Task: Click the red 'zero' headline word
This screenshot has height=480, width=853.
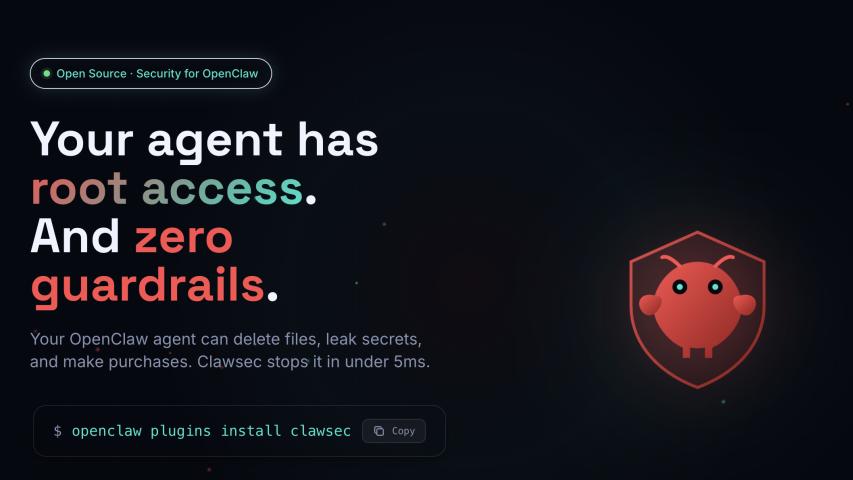Action: [x=184, y=238]
